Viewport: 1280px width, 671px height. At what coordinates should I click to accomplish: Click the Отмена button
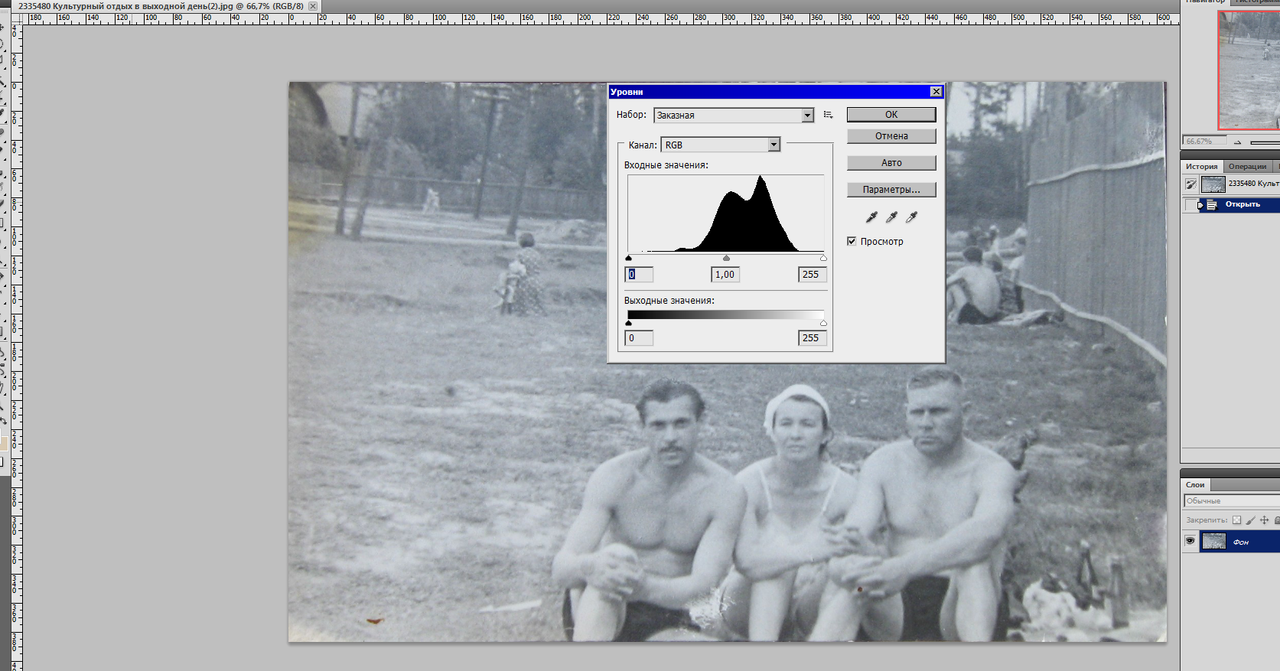891,136
